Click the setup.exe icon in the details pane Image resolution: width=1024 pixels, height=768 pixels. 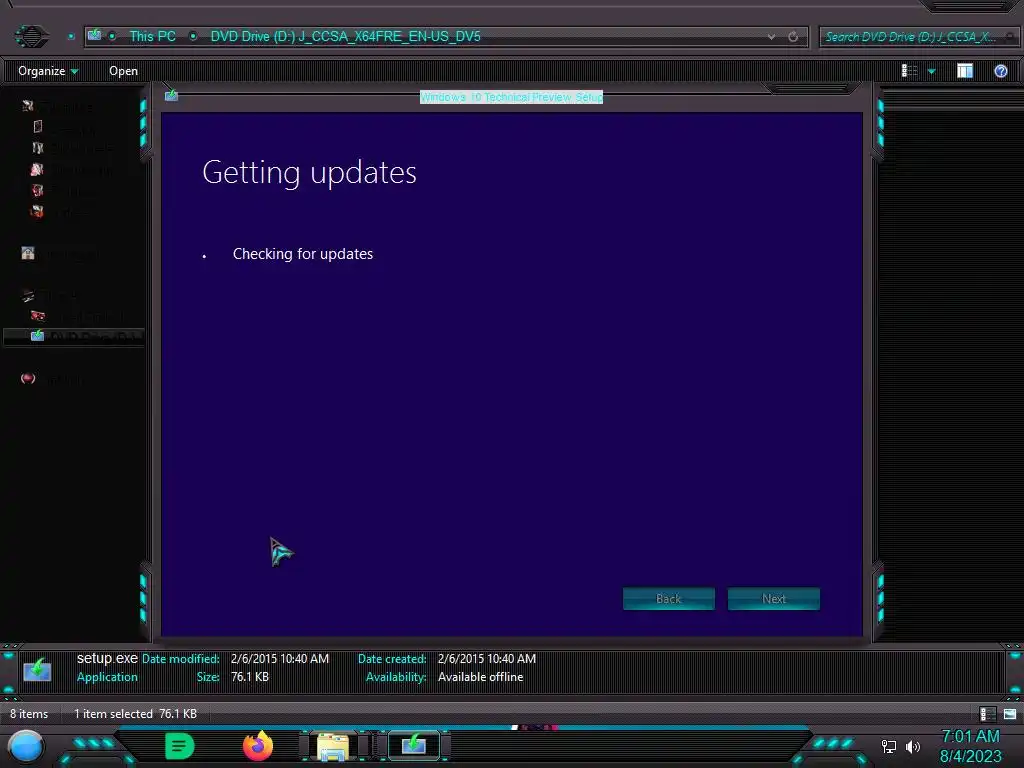point(37,670)
